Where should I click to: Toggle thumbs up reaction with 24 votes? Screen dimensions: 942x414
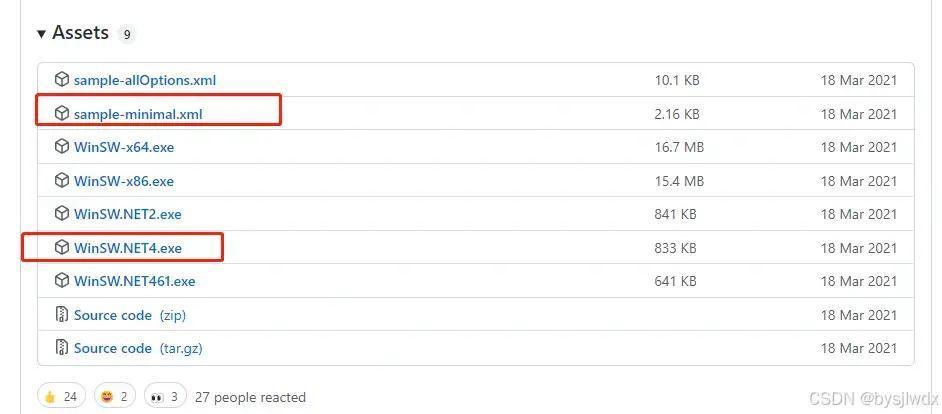point(61,397)
